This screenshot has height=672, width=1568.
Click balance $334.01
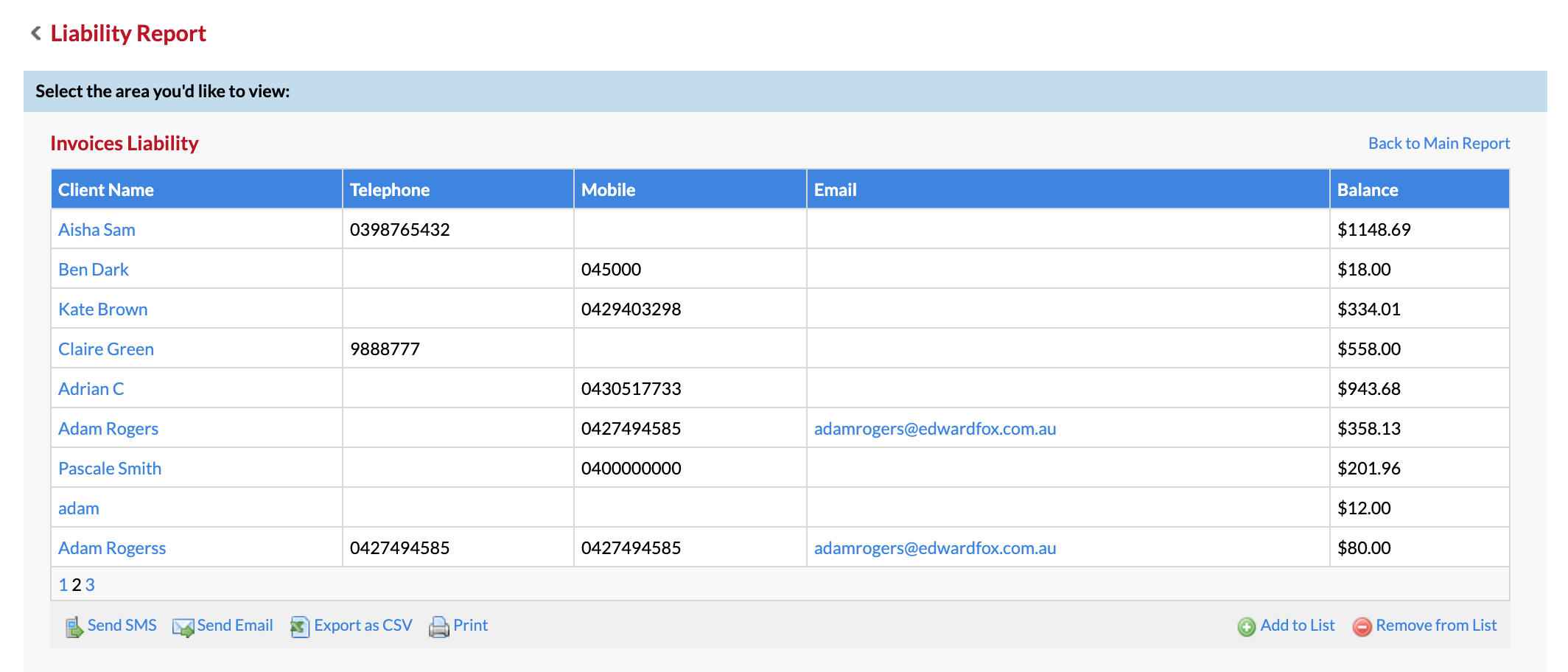point(1369,309)
